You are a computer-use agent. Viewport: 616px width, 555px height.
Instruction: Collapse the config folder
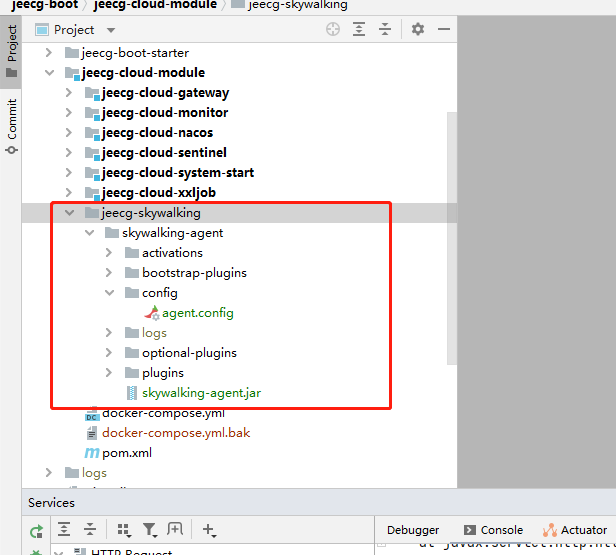coord(110,293)
